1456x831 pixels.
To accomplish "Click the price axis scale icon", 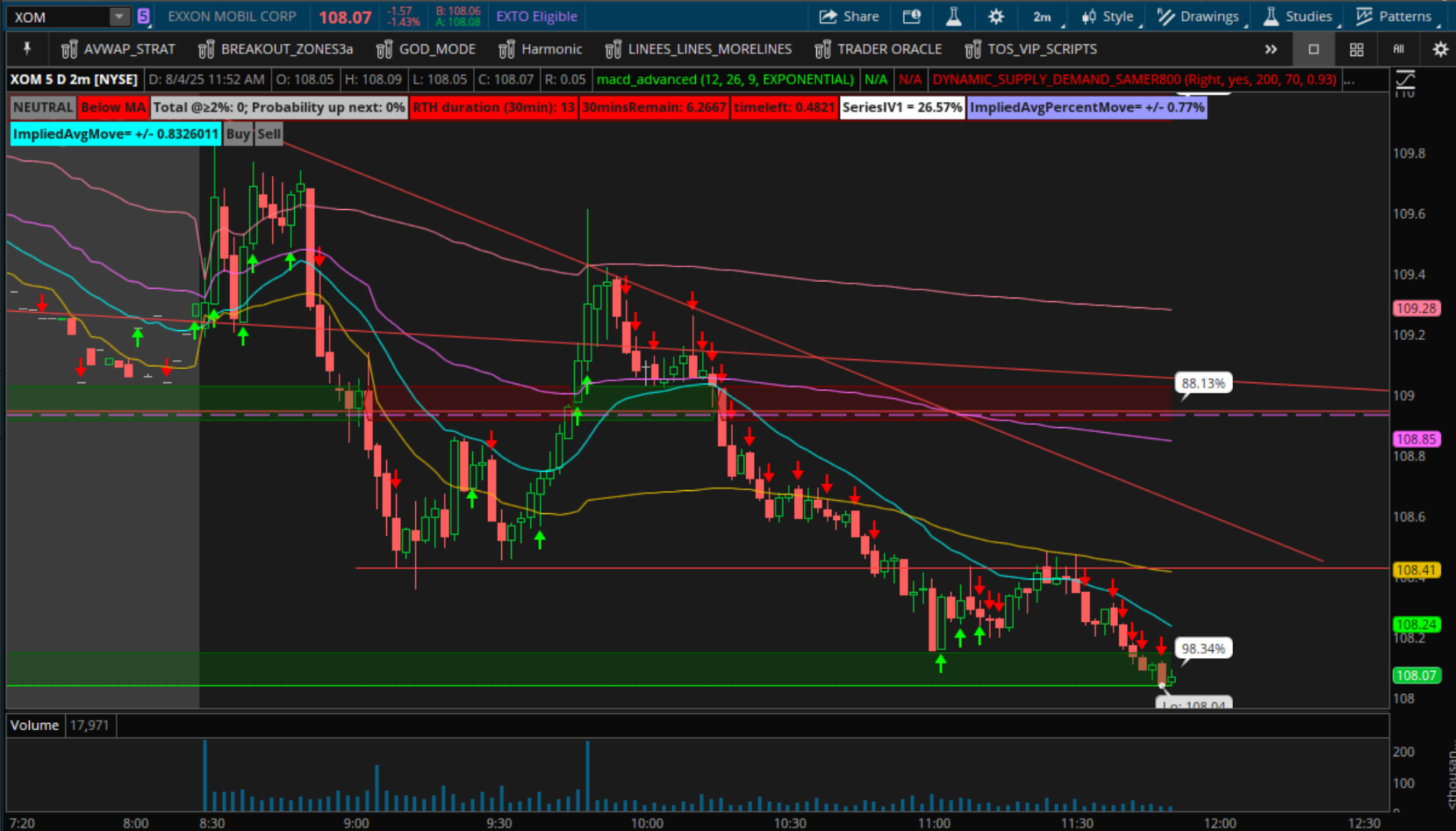I will click(1405, 79).
